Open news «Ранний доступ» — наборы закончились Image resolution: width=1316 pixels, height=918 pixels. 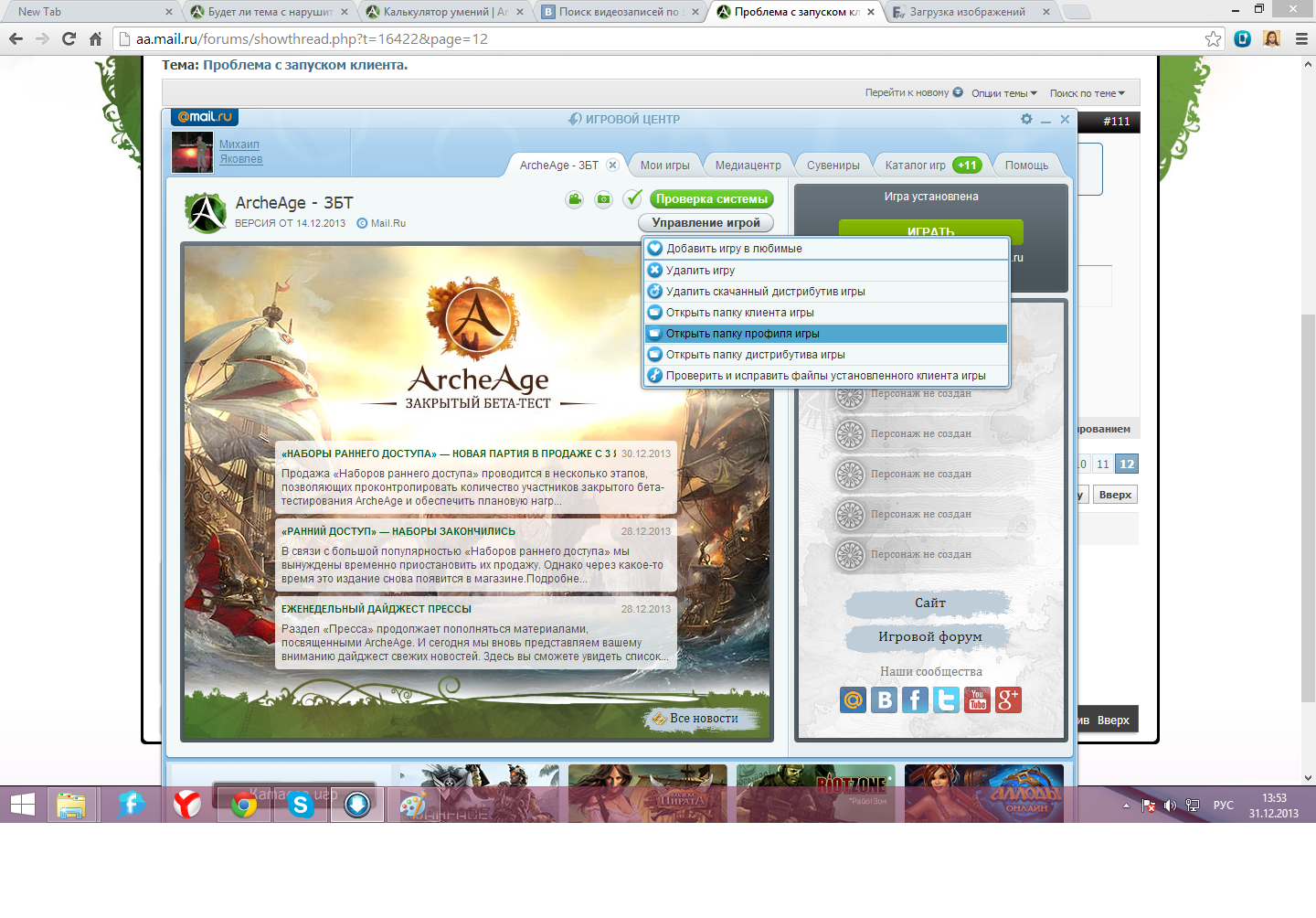(x=398, y=531)
